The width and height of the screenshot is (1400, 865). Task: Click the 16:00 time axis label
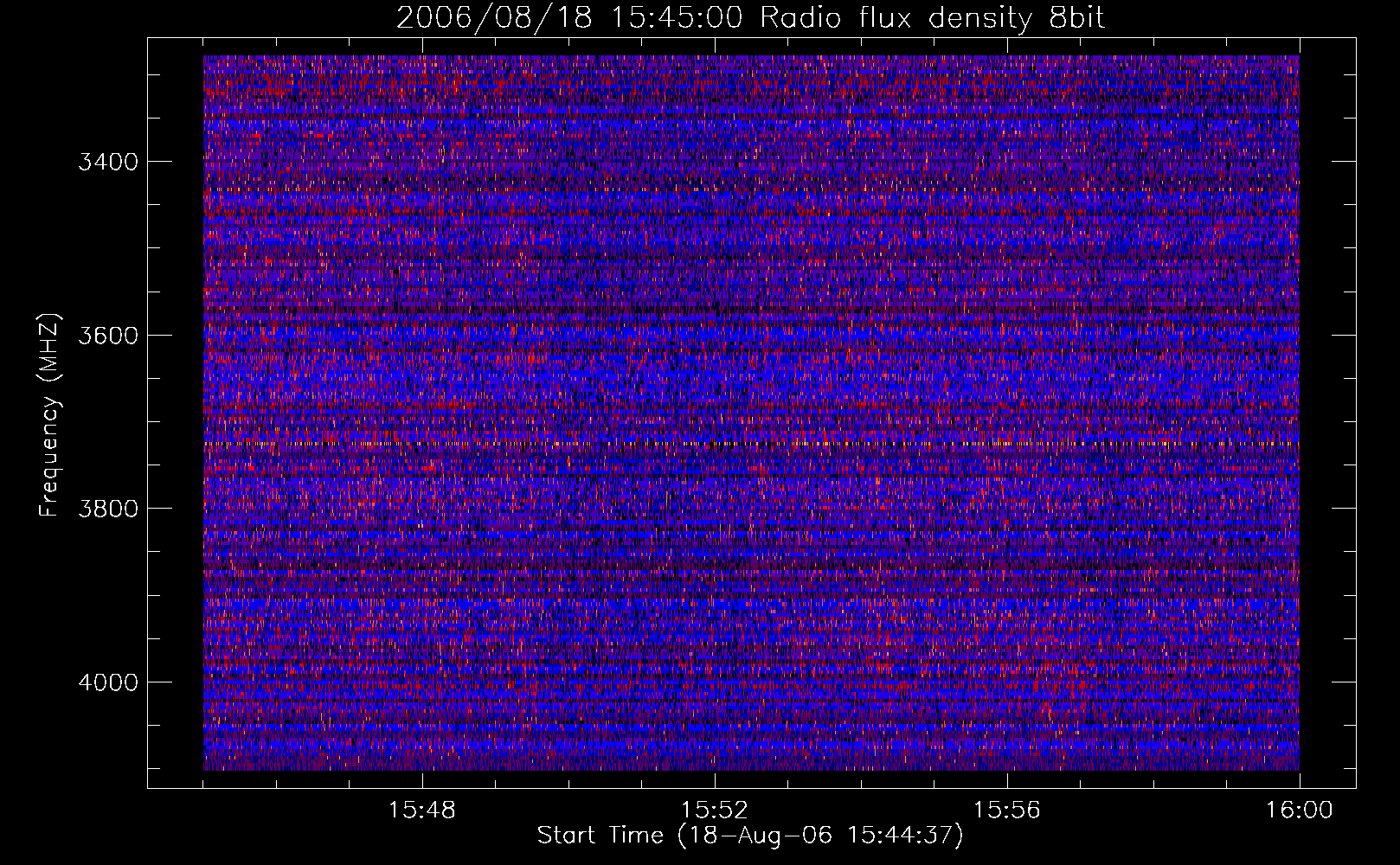[1299, 811]
